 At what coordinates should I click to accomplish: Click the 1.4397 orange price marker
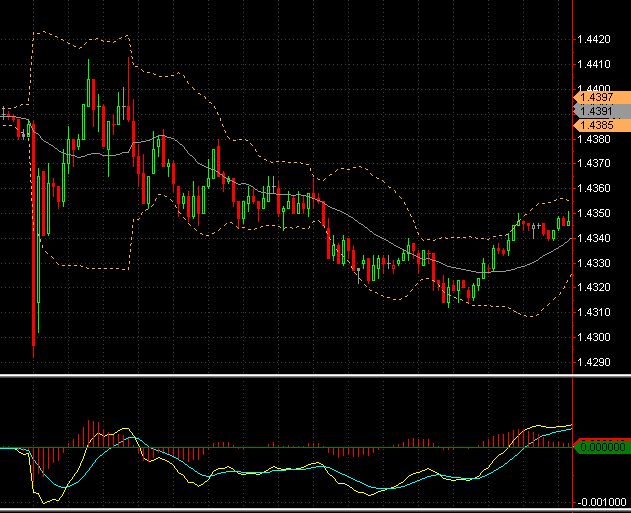pyautogui.click(x=602, y=97)
